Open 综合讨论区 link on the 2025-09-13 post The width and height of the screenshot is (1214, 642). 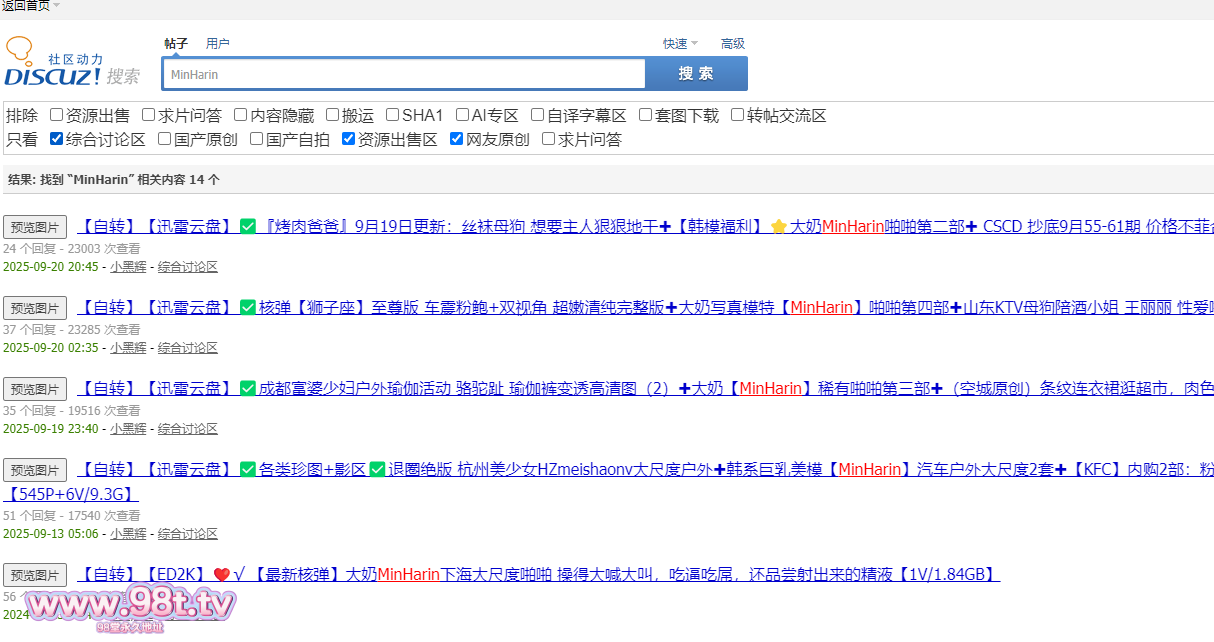(187, 534)
